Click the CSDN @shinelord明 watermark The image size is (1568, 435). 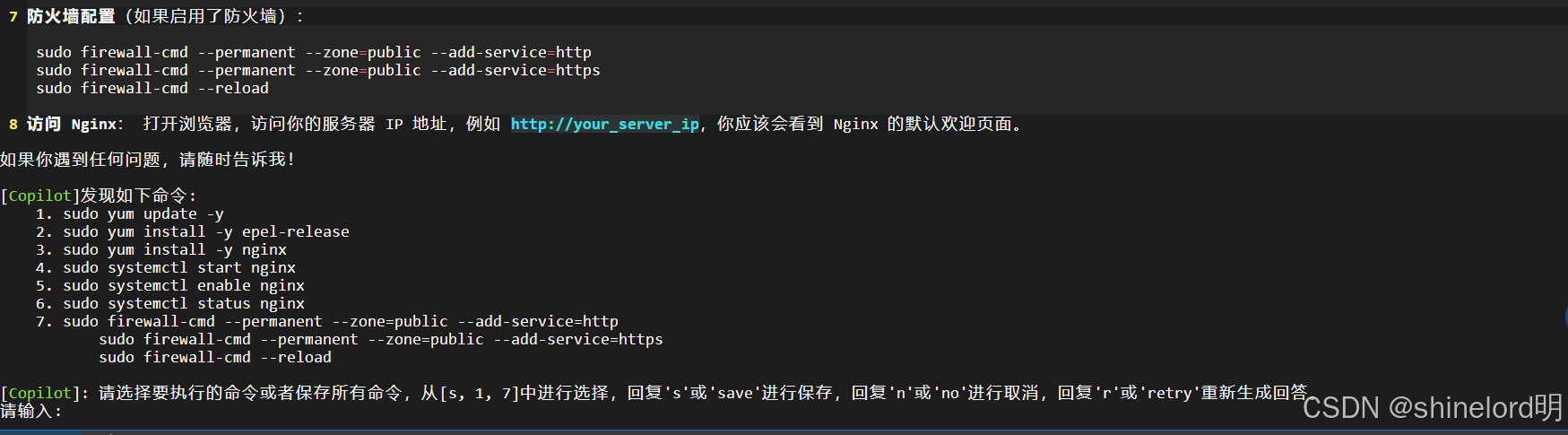click(x=1433, y=408)
